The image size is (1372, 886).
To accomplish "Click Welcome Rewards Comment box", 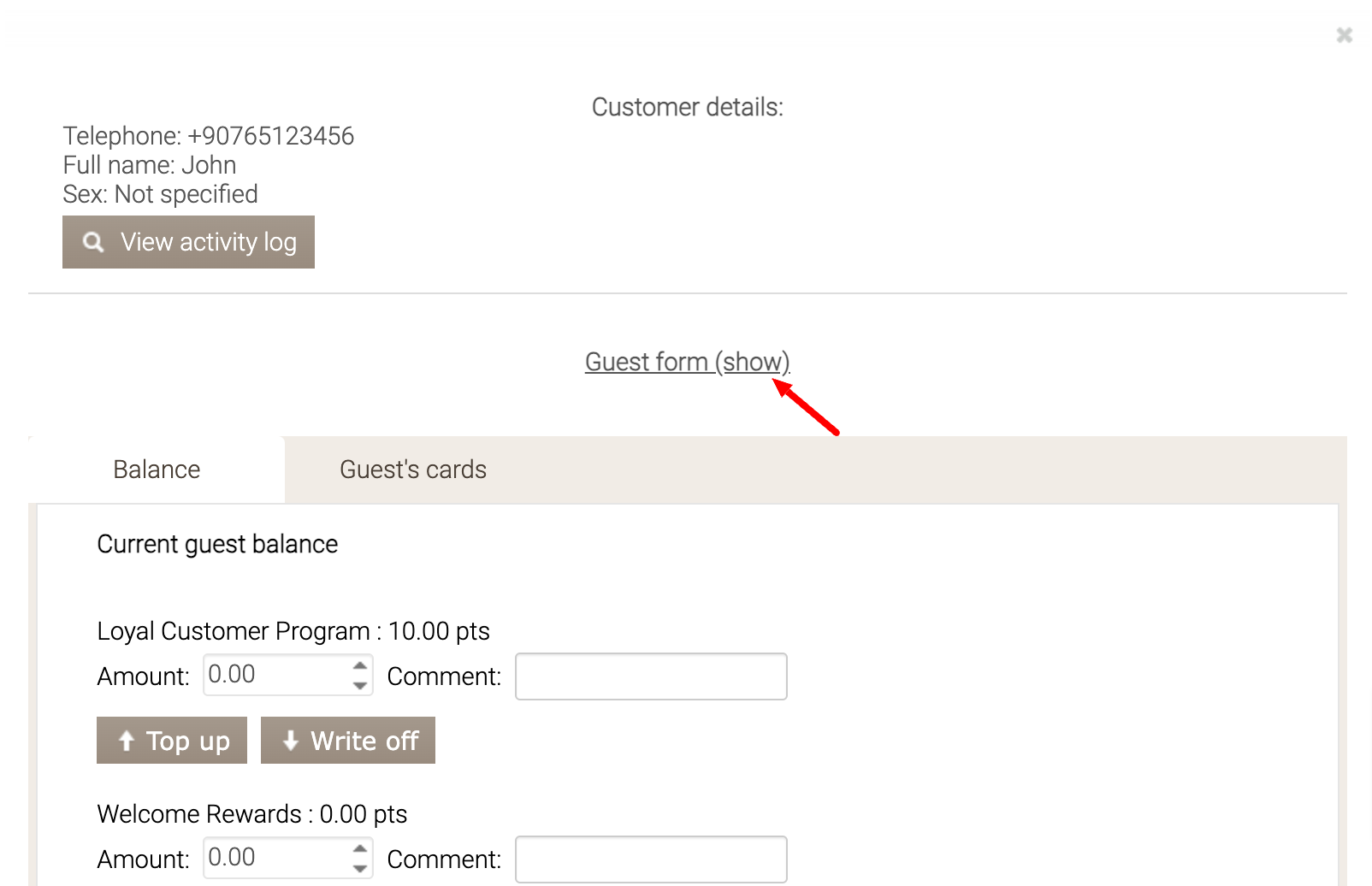I will (x=651, y=859).
